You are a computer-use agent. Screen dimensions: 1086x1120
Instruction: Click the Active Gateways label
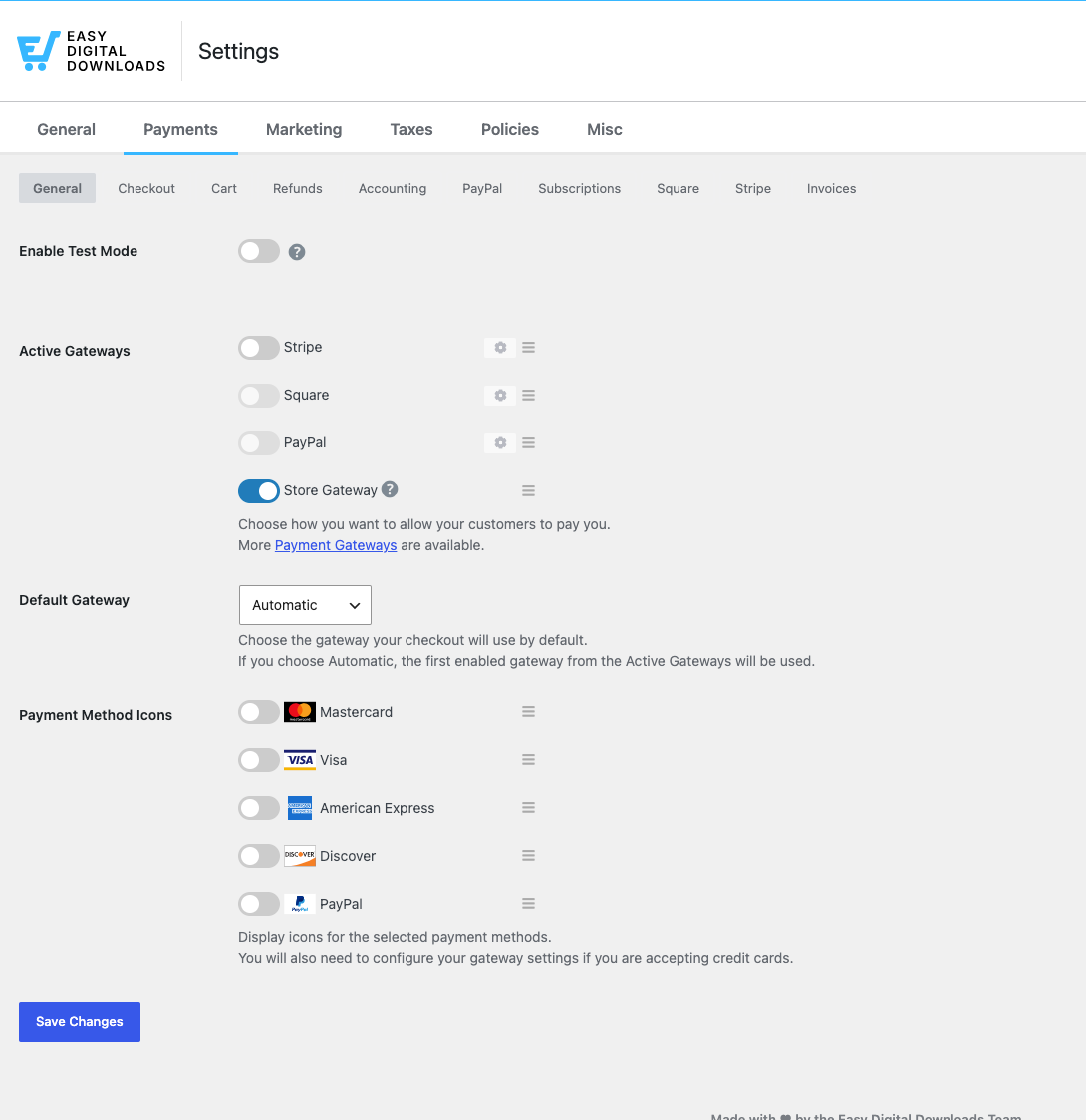[75, 351]
